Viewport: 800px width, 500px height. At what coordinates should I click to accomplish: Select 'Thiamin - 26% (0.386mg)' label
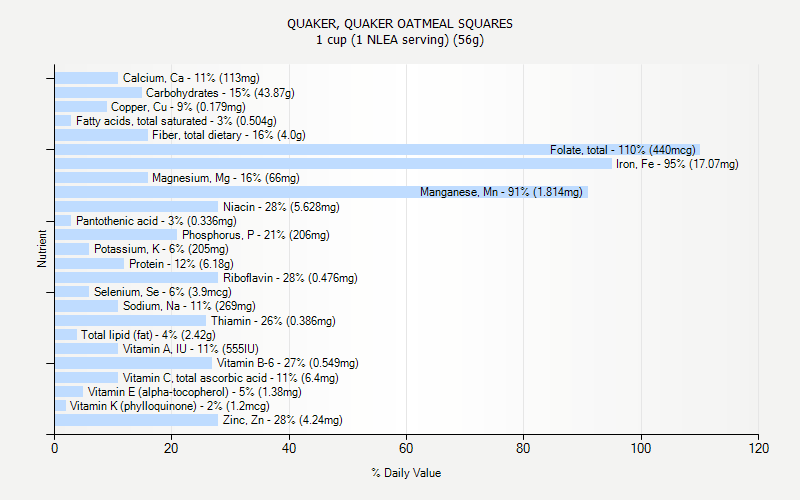point(273,321)
